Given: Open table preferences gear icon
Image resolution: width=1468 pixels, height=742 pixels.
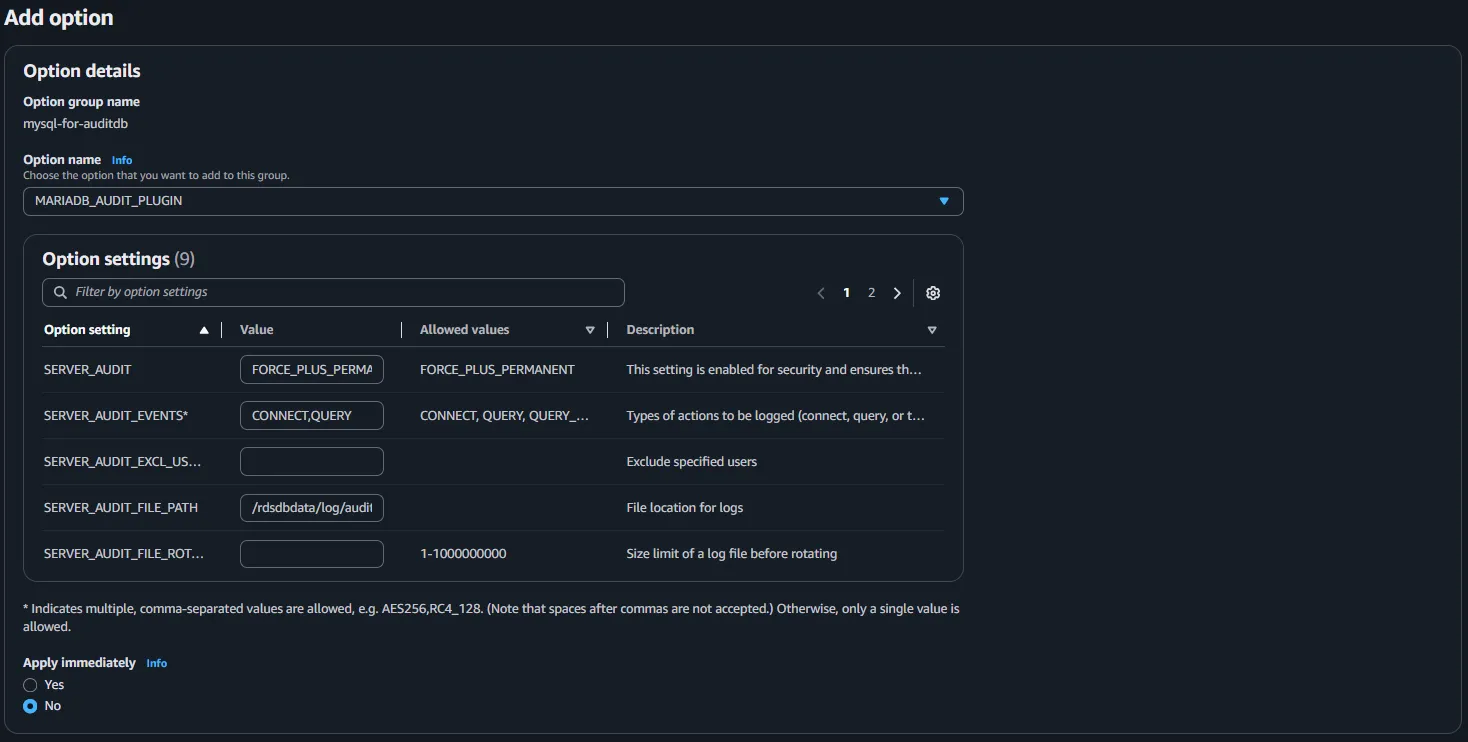Looking at the screenshot, I should [x=933, y=293].
